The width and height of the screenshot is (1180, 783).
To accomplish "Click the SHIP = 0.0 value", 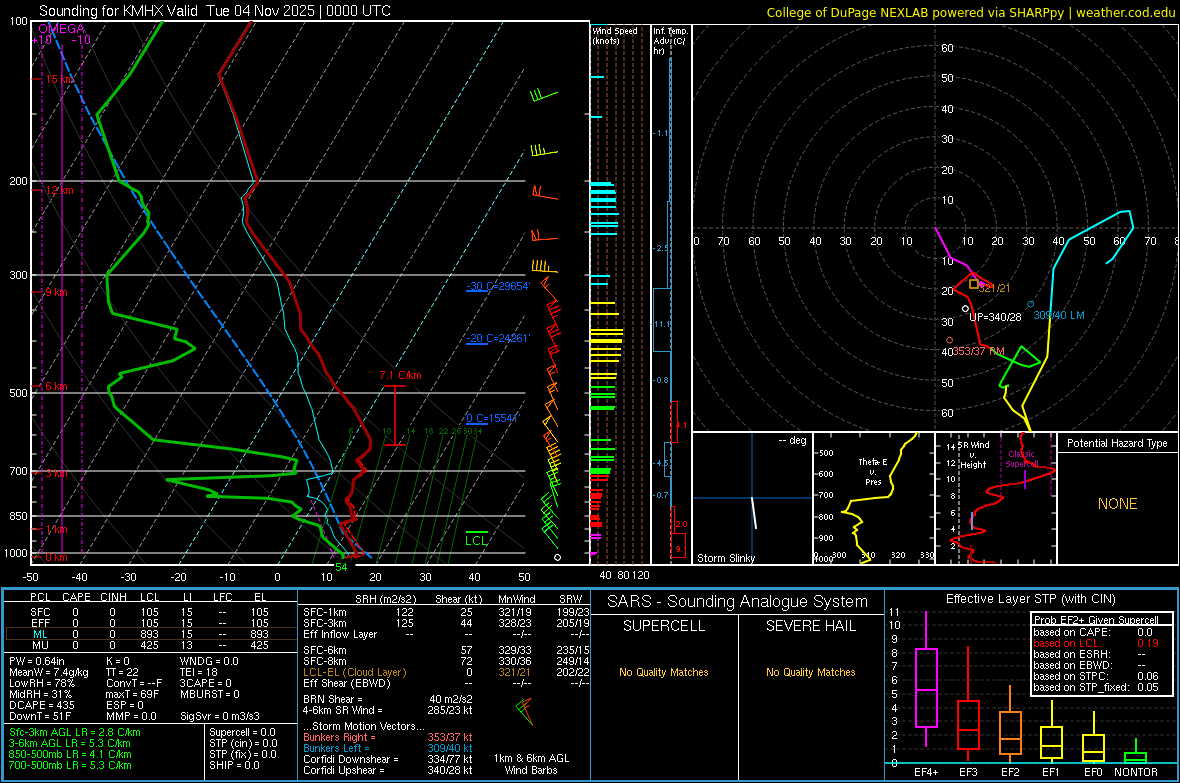I will pos(234,765).
